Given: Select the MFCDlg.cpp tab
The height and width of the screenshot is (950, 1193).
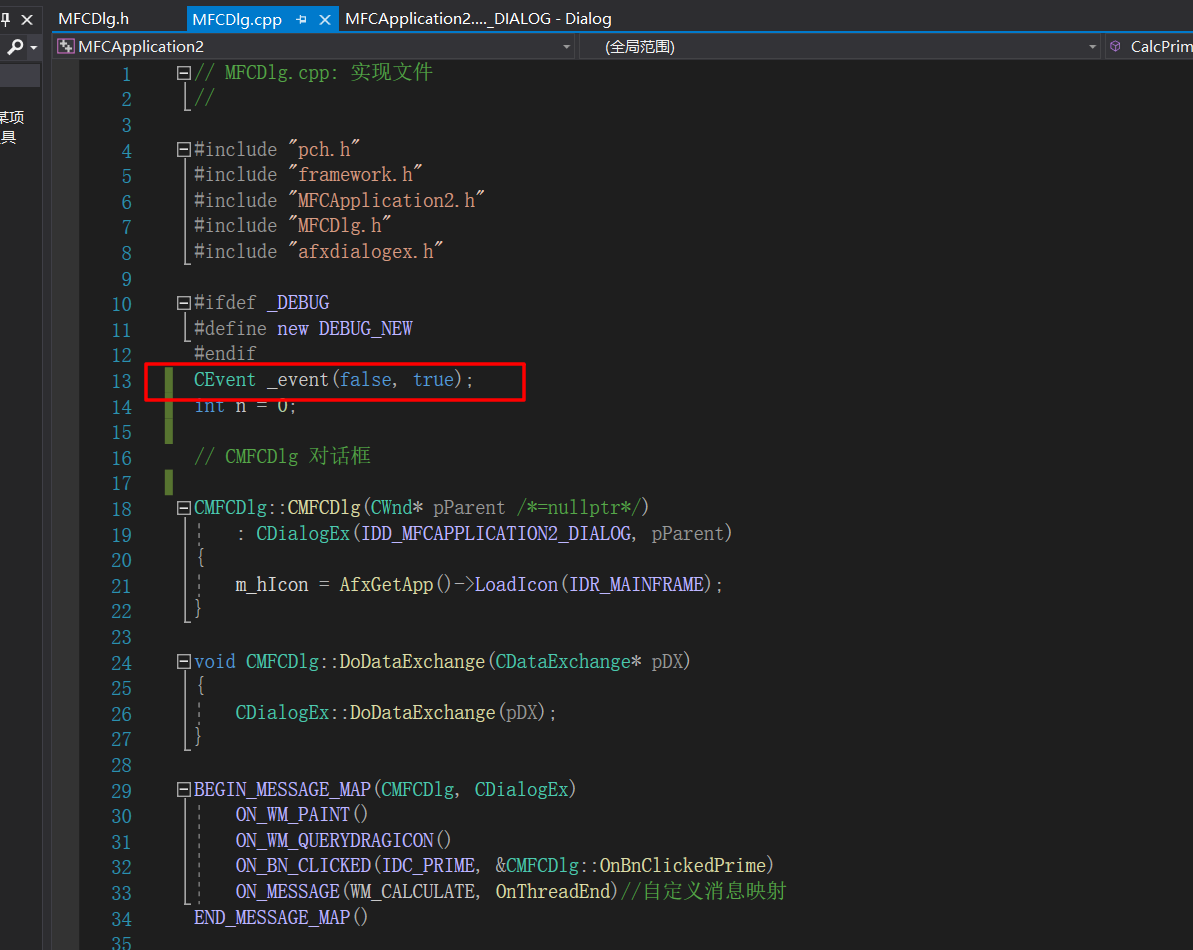Looking at the screenshot, I should pos(237,19).
